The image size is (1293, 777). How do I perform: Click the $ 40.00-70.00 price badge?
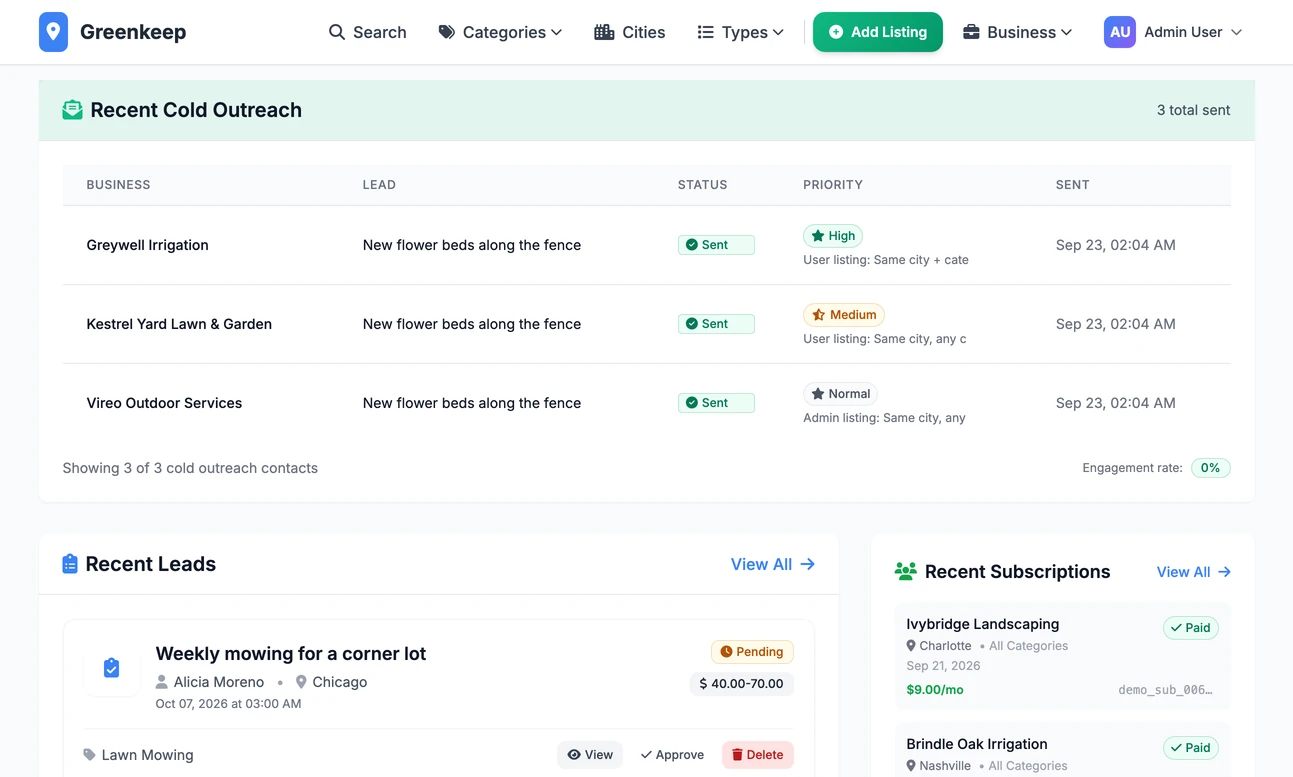pyautogui.click(x=742, y=684)
